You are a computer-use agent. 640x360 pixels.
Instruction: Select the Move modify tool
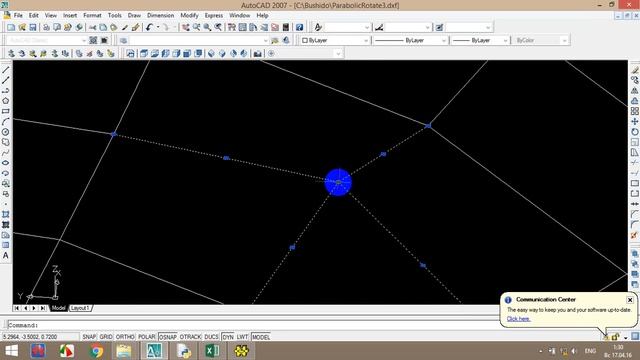(x=635, y=122)
